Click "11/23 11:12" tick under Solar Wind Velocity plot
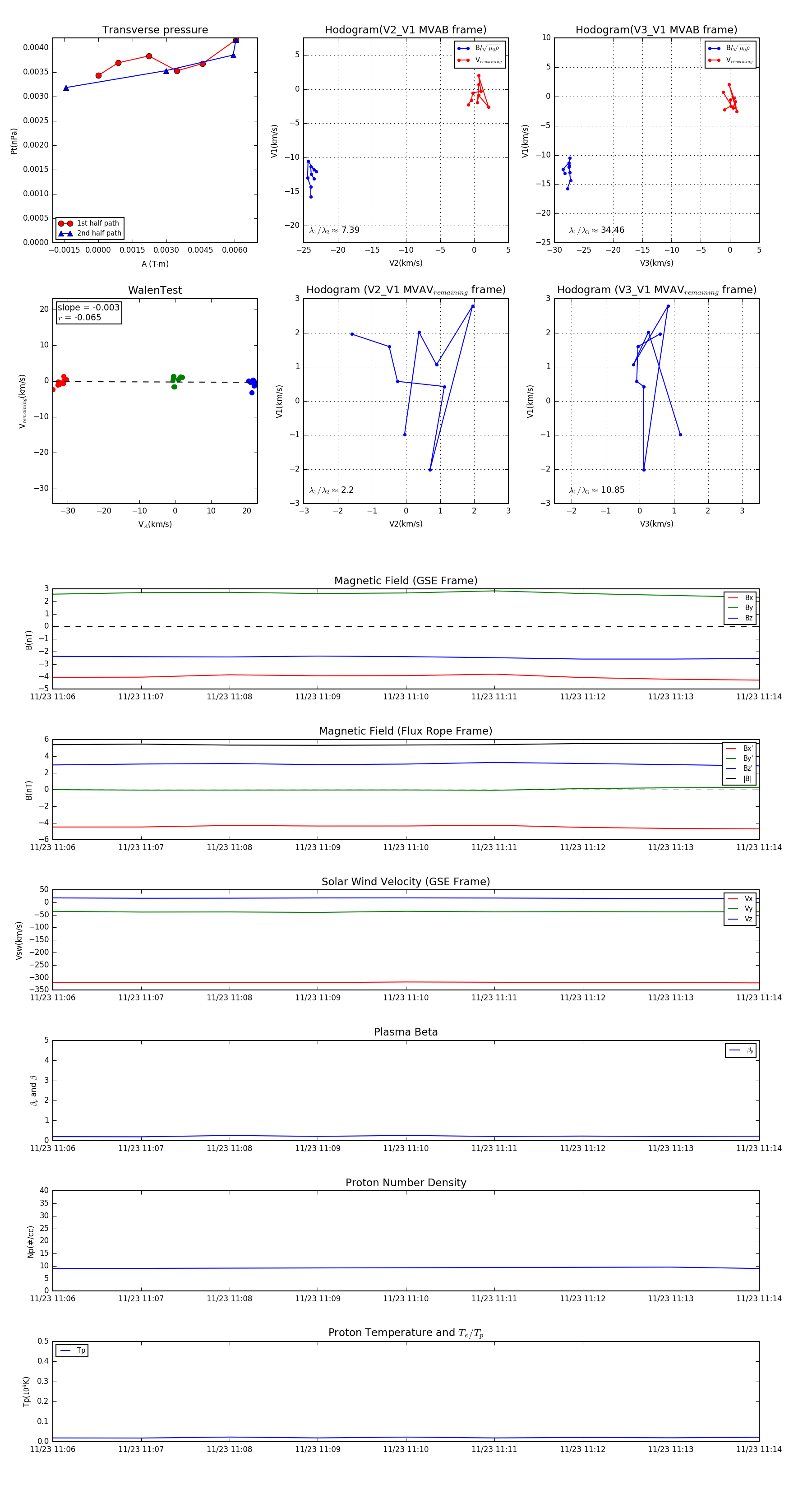 coord(582,998)
